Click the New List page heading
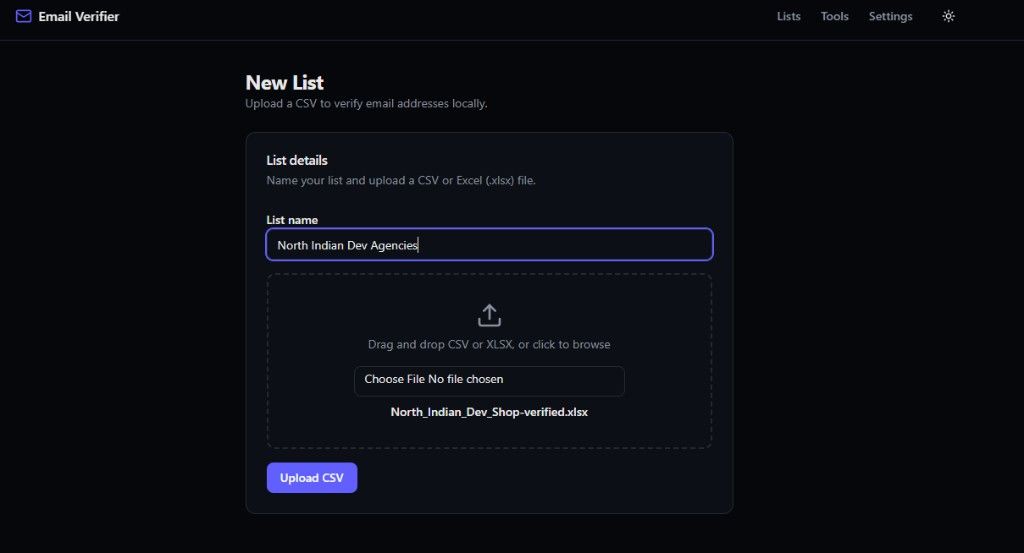The height and width of the screenshot is (553, 1024). [x=284, y=82]
